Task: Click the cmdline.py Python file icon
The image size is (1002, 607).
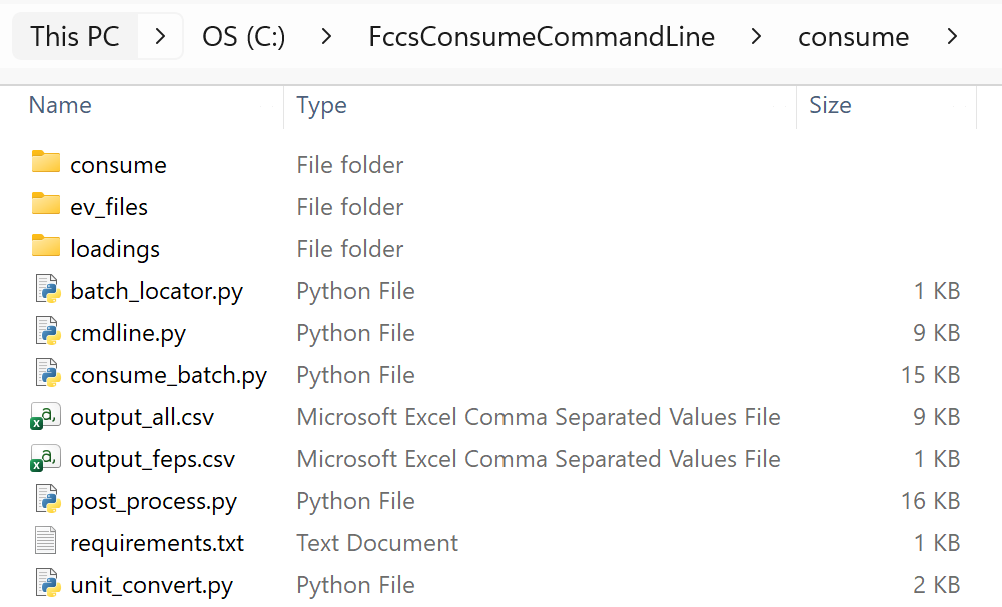Action: [x=47, y=333]
